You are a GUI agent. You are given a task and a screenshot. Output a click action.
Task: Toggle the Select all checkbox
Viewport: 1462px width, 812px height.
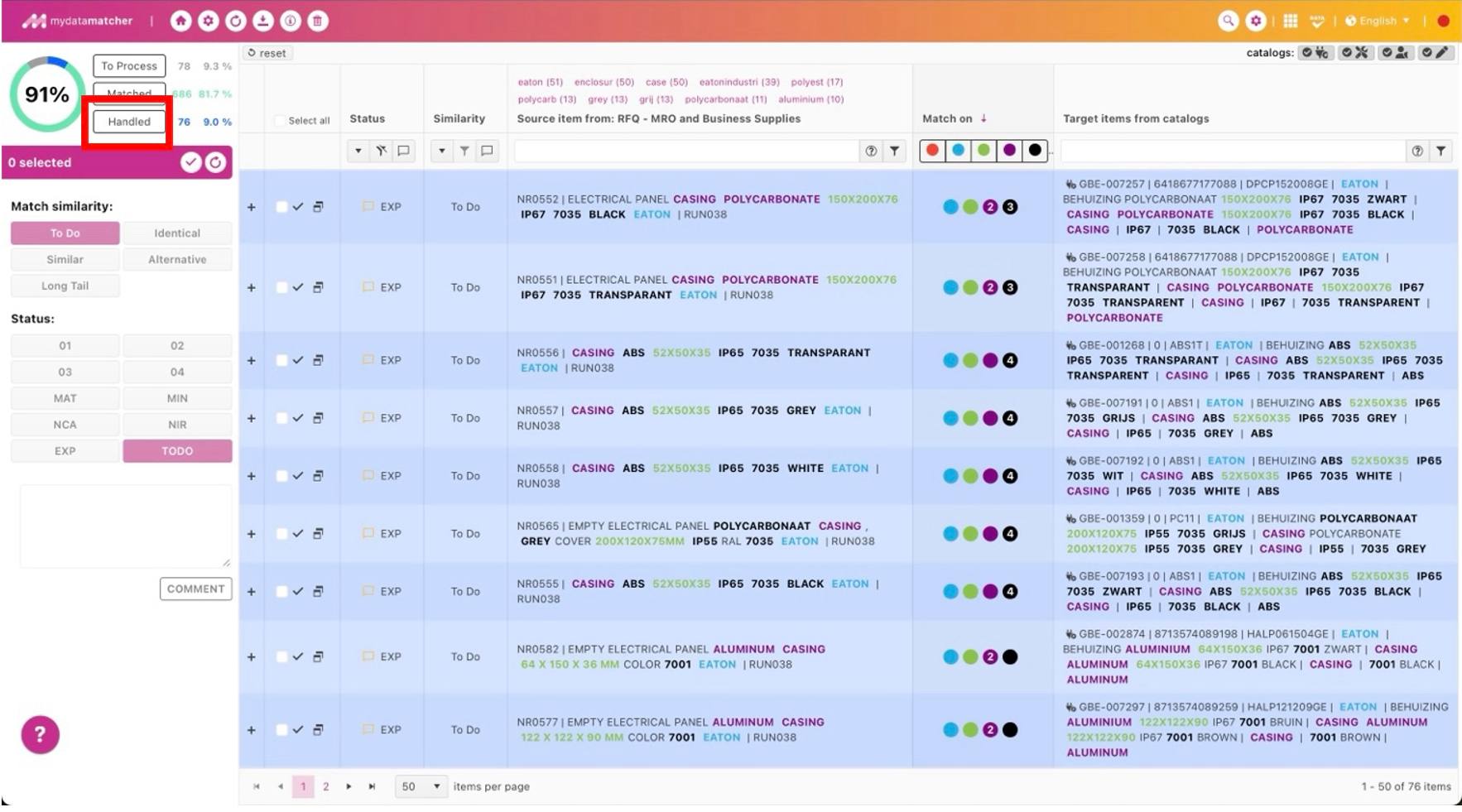(280, 121)
